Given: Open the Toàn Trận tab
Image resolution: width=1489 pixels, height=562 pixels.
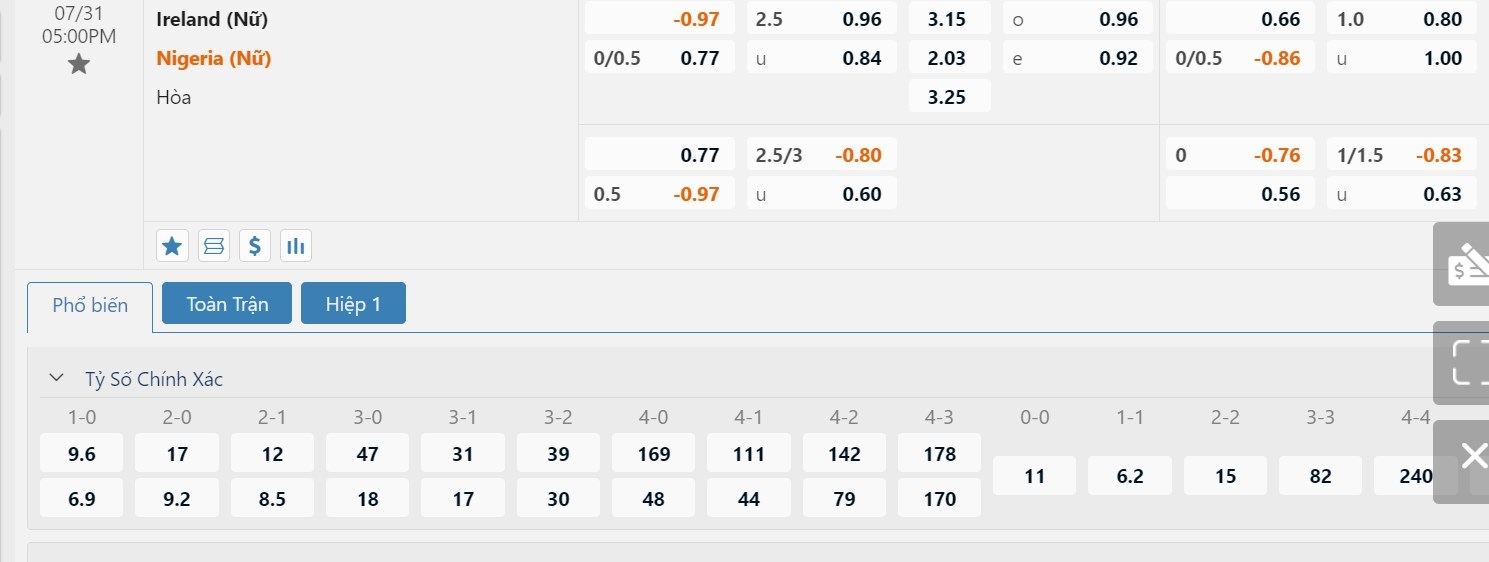Looking at the screenshot, I should pos(227,304).
